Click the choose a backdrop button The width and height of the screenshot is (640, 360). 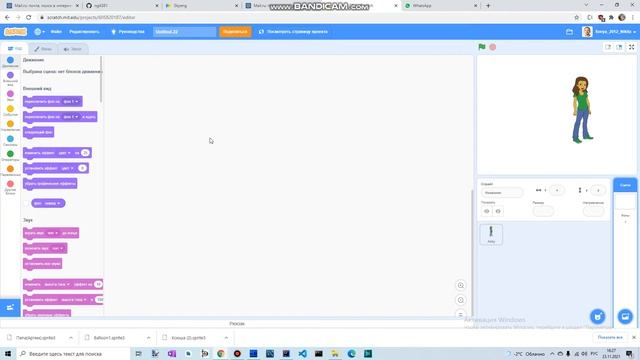pyautogui.click(x=625, y=316)
